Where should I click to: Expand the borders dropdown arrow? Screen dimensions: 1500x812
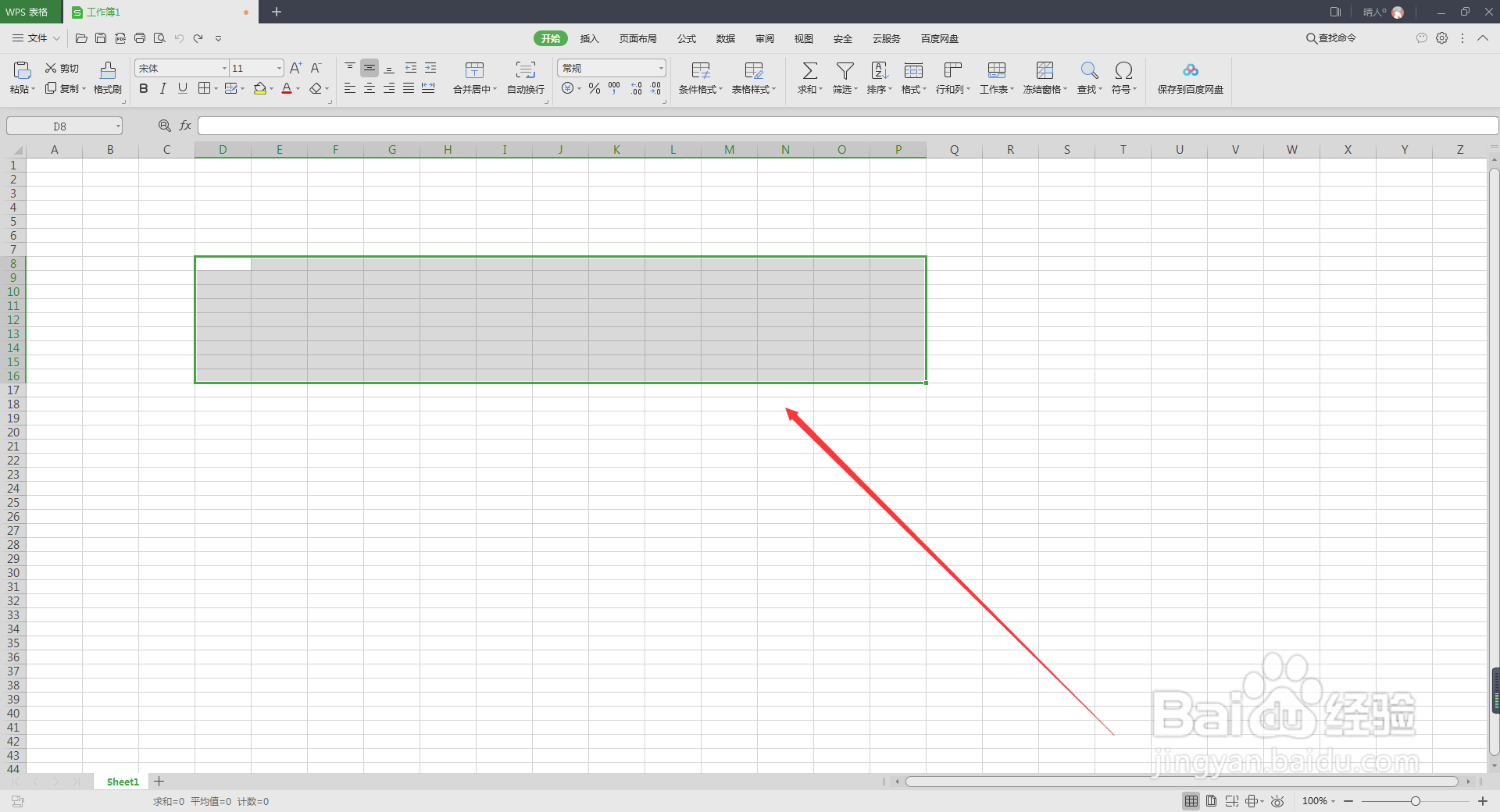tap(216, 89)
